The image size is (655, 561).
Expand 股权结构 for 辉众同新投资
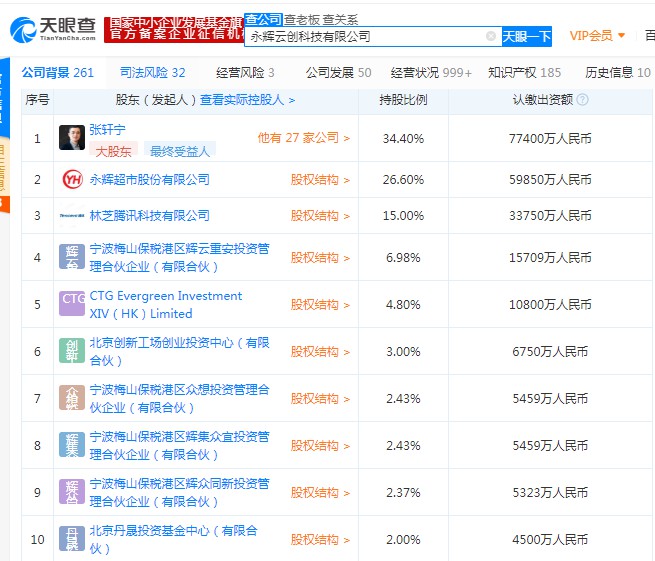[320, 492]
